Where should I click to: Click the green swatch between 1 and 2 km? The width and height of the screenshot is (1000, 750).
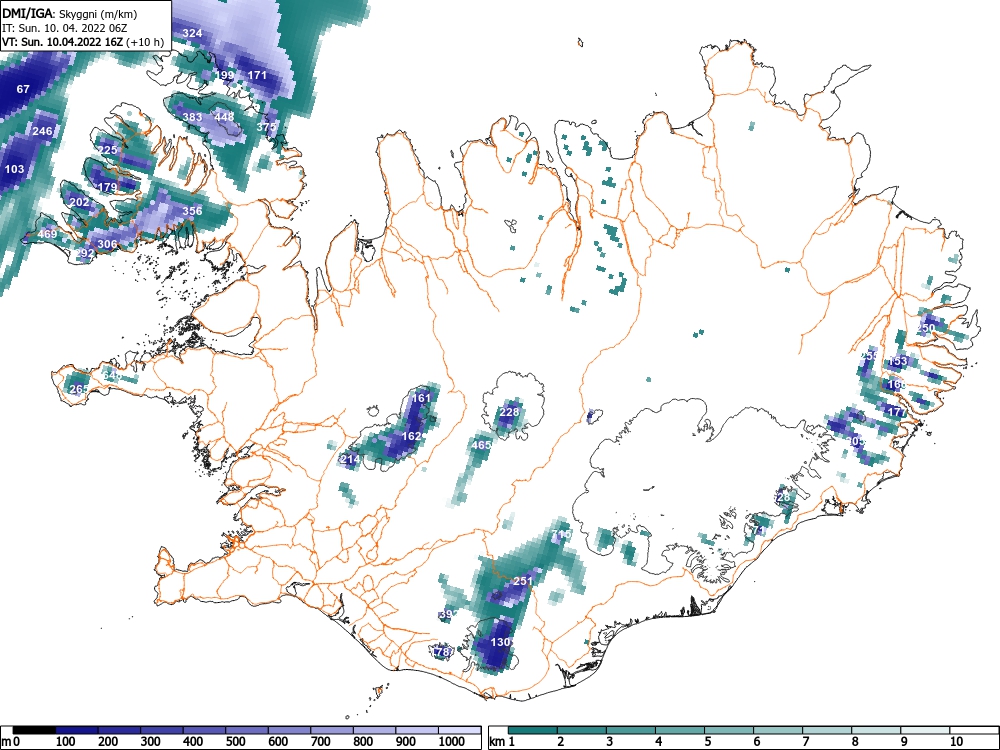(x=533, y=730)
